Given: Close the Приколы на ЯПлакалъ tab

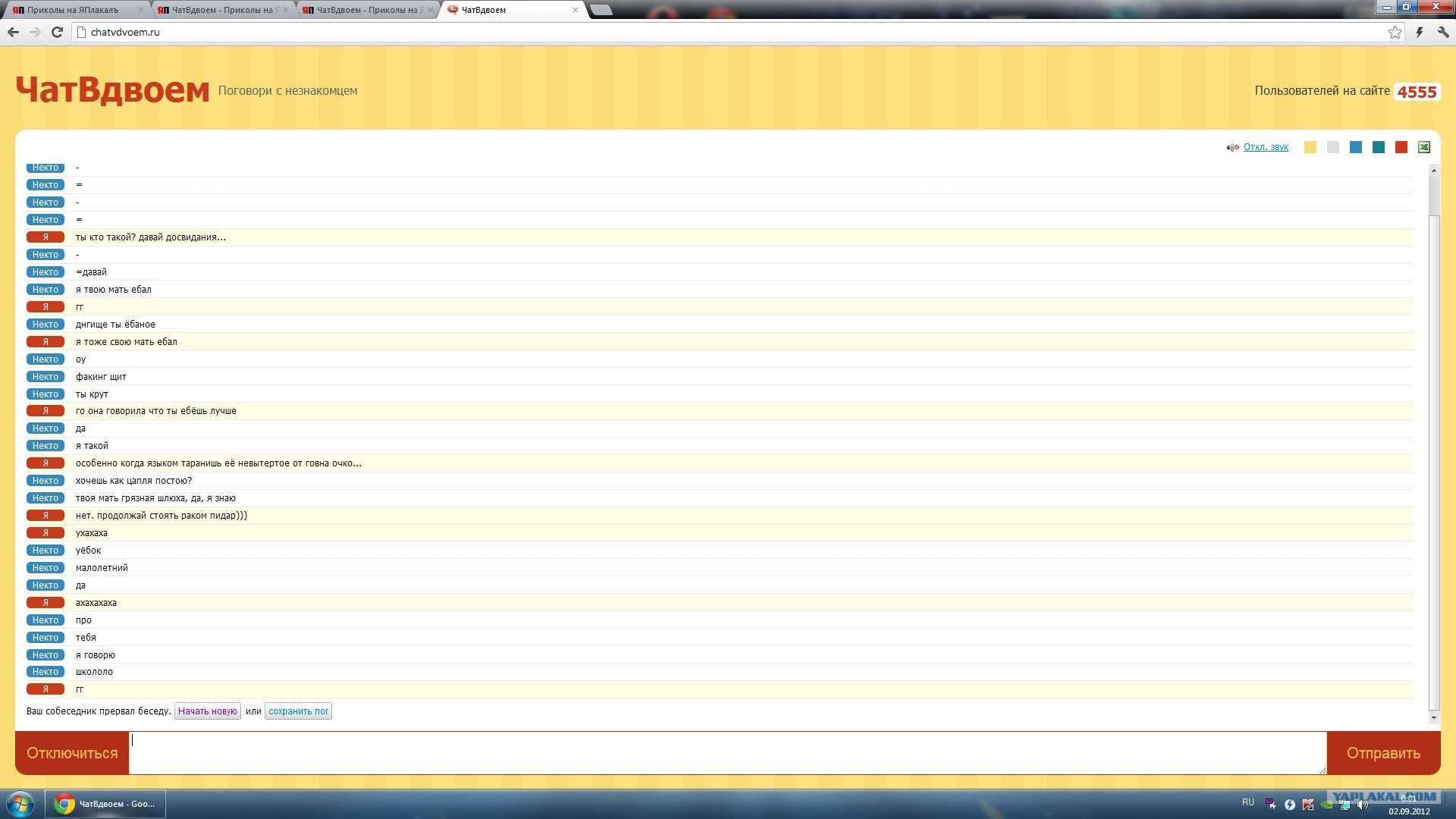Looking at the screenshot, I should [x=140, y=10].
